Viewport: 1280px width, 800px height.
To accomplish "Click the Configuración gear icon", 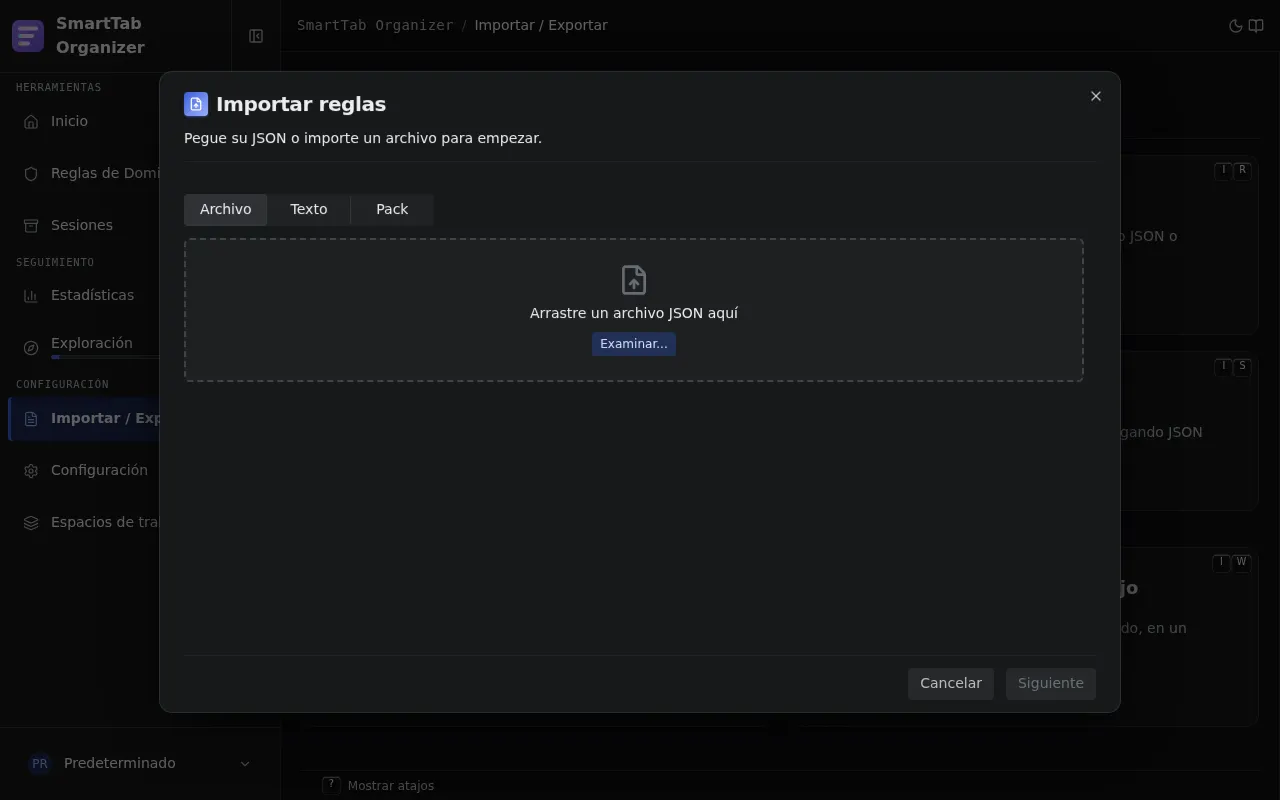I will [x=31, y=470].
